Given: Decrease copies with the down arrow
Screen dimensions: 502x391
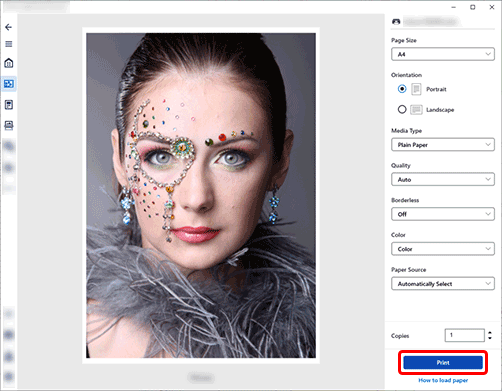Looking at the screenshot, I should tap(490, 338).
